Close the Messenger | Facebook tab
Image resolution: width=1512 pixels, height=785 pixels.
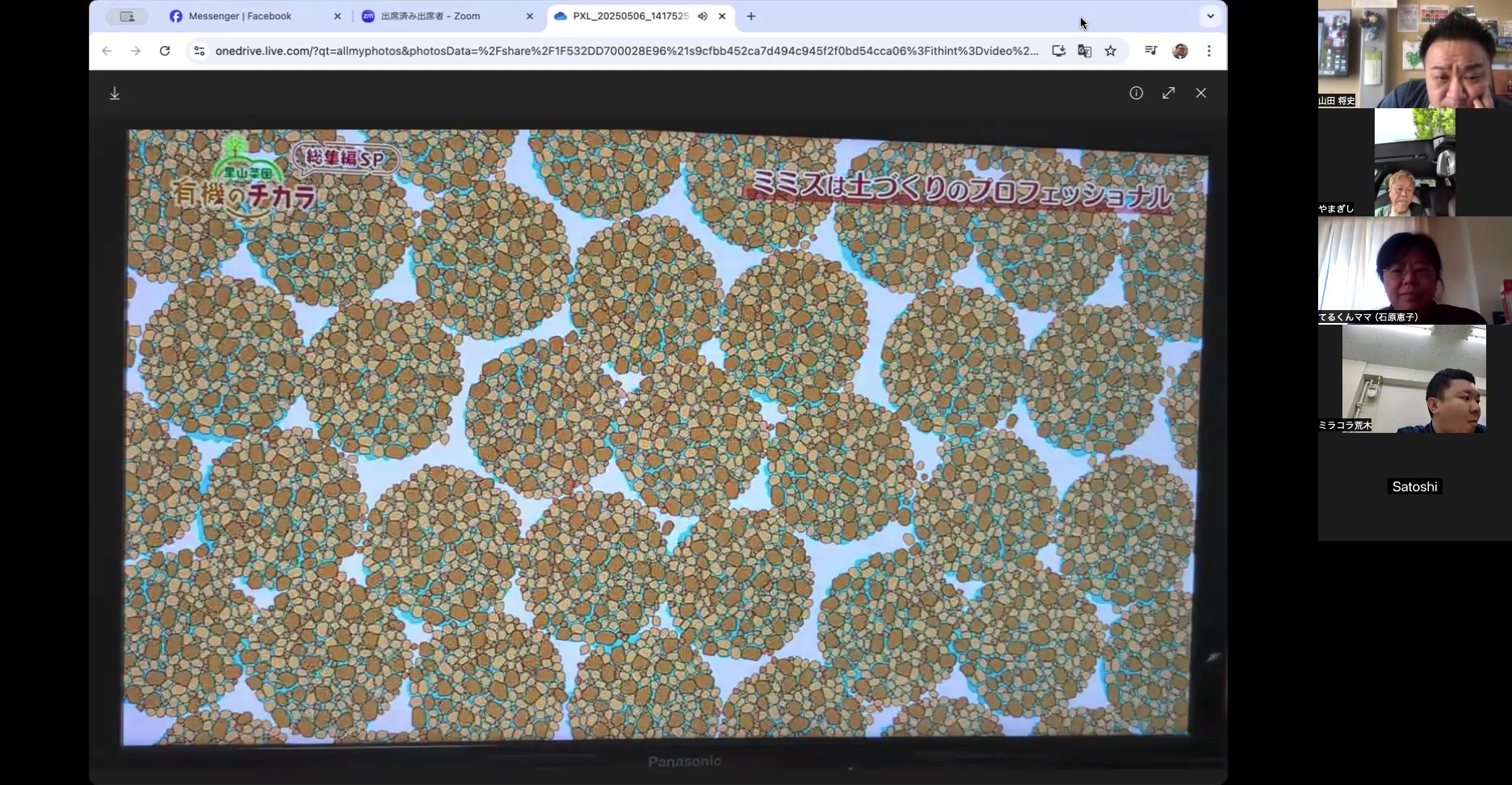[x=338, y=16]
